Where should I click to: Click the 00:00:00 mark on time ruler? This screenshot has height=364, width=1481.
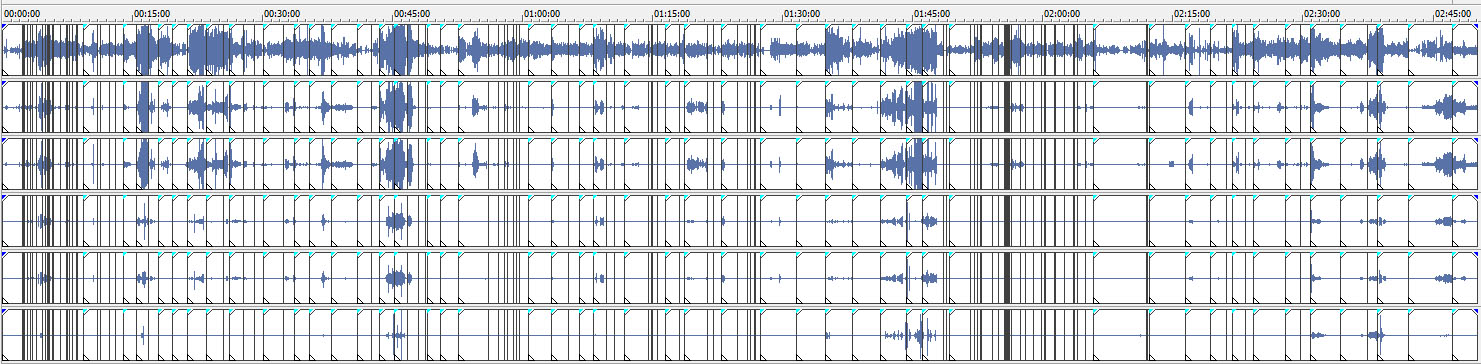pos(23,14)
